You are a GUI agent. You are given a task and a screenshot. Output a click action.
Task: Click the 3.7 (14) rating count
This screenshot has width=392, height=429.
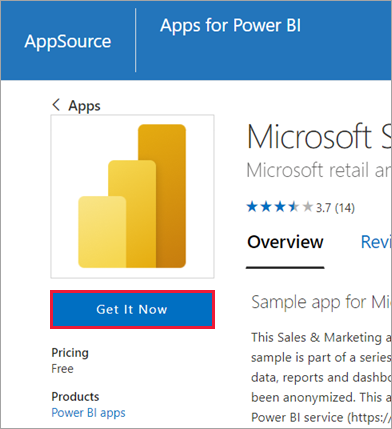point(335,208)
